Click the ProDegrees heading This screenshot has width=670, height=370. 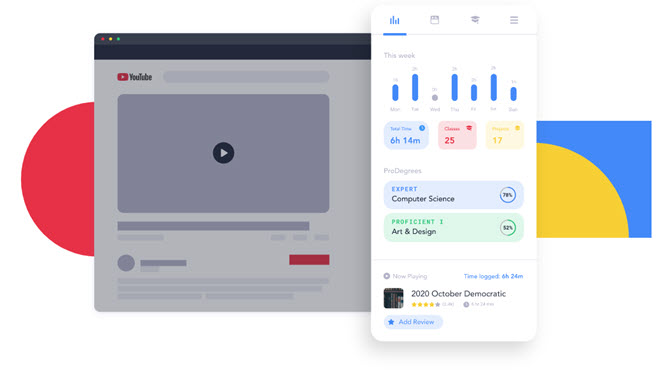[x=403, y=170]
